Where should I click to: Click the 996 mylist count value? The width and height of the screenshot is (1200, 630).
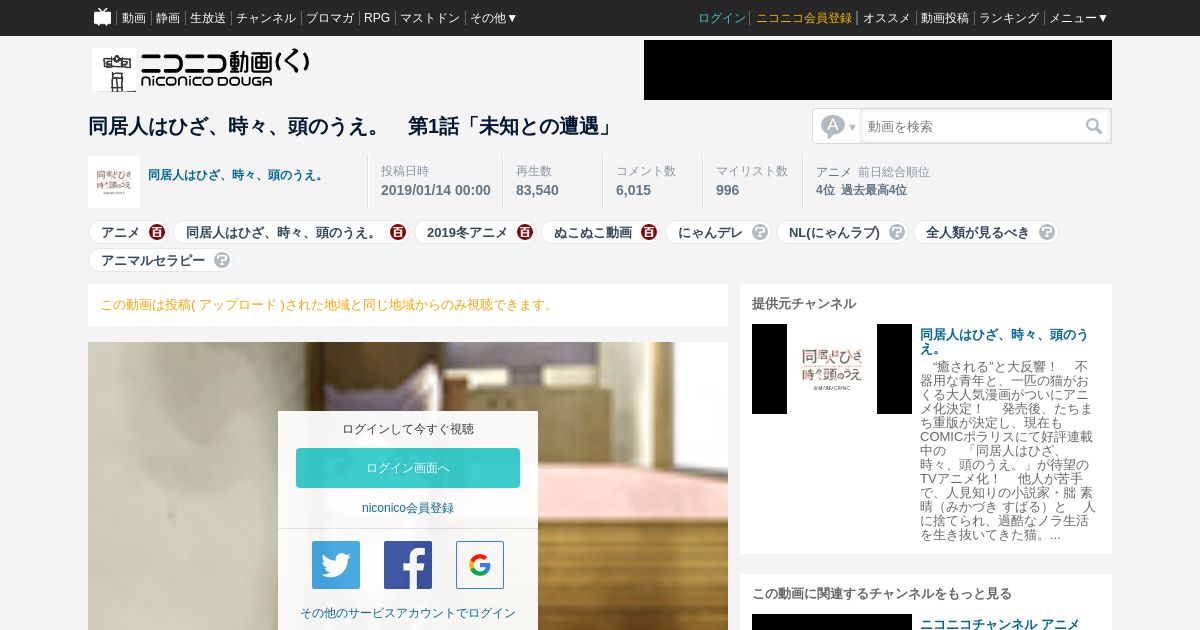727,190
